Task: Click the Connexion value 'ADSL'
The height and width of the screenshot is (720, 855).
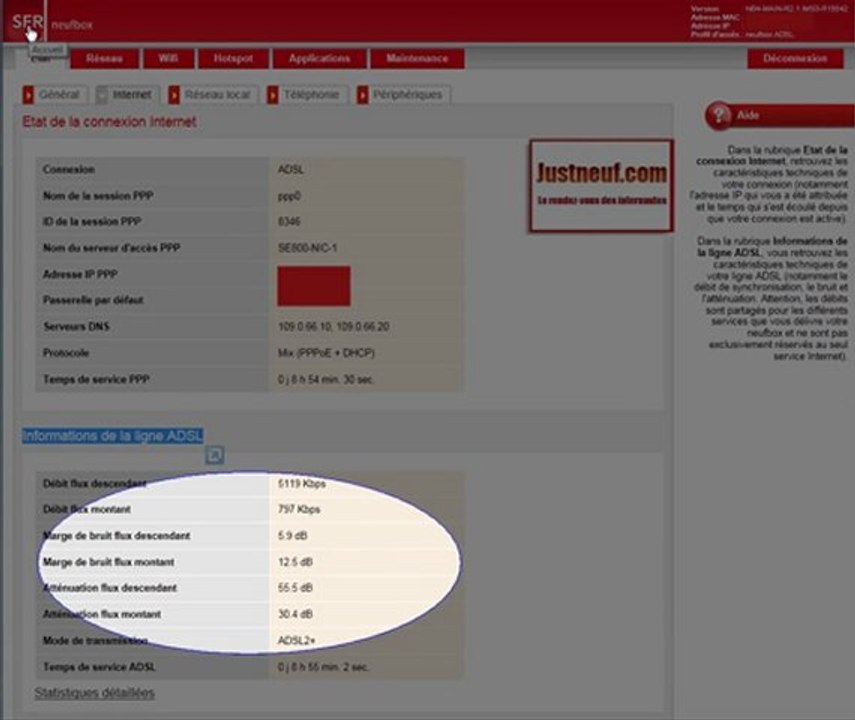Action: 291,170
